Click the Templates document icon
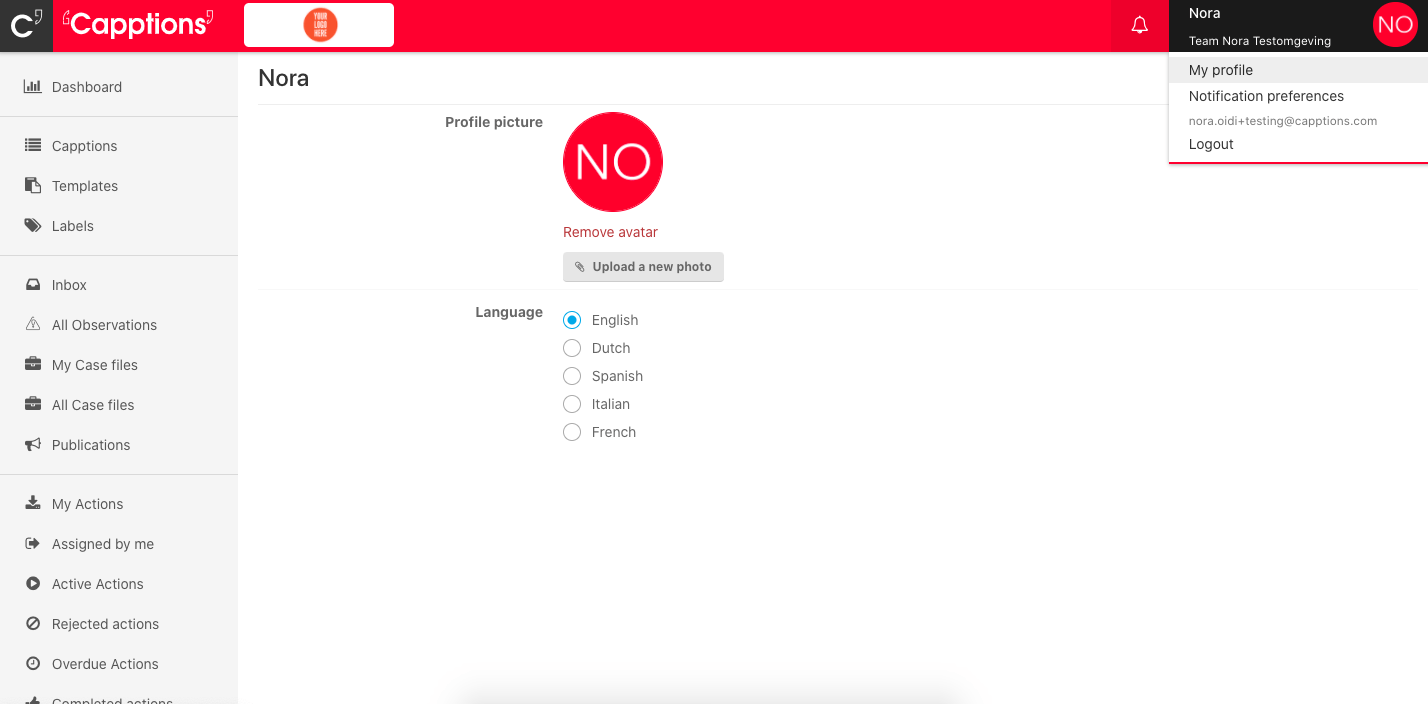Screen dimensions: 1428x704 coord(32,186)
